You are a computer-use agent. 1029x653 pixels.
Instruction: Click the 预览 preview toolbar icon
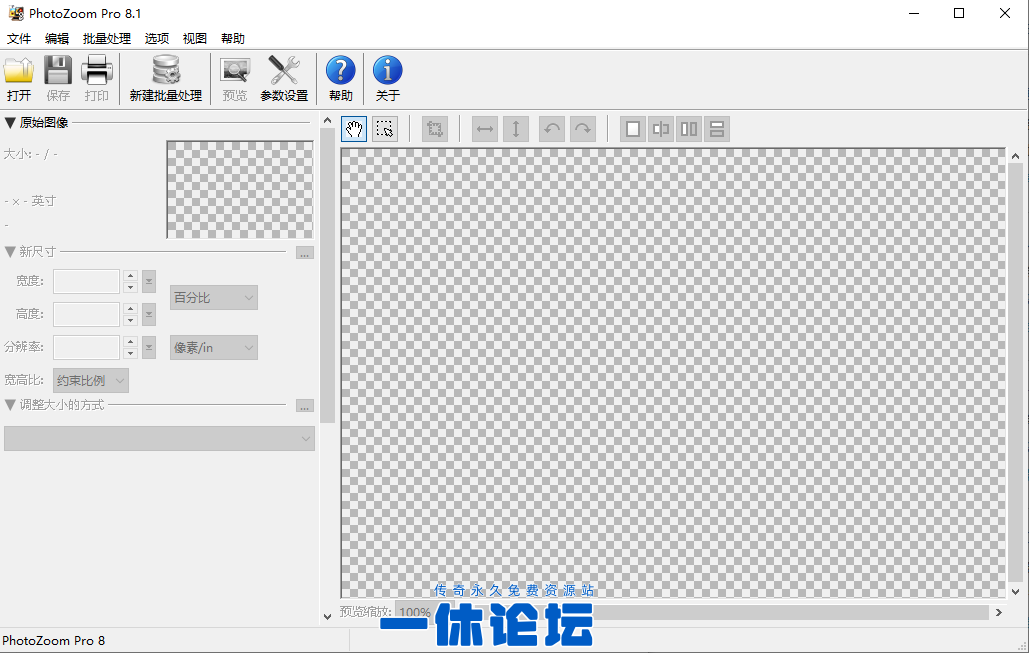[234, 78]
